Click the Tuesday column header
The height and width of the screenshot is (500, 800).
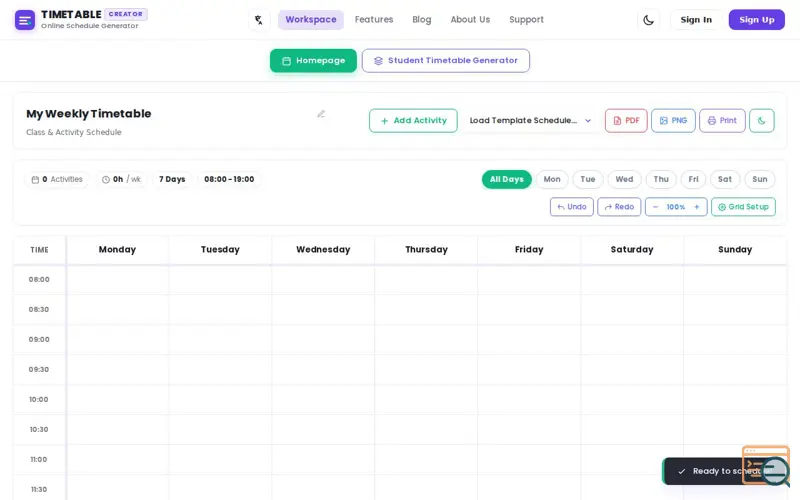click(220, 250)
